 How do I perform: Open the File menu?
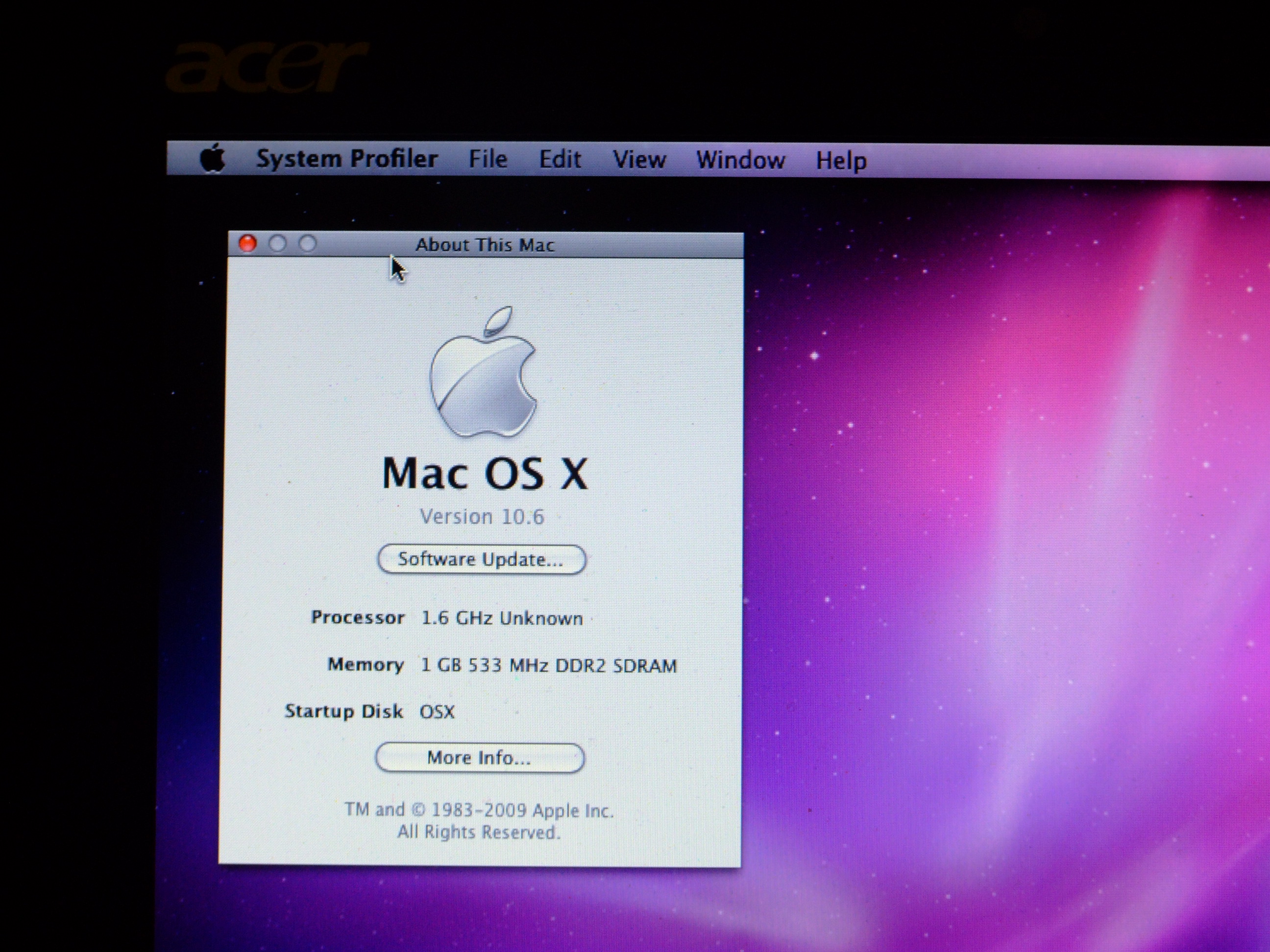click(488, 159)
